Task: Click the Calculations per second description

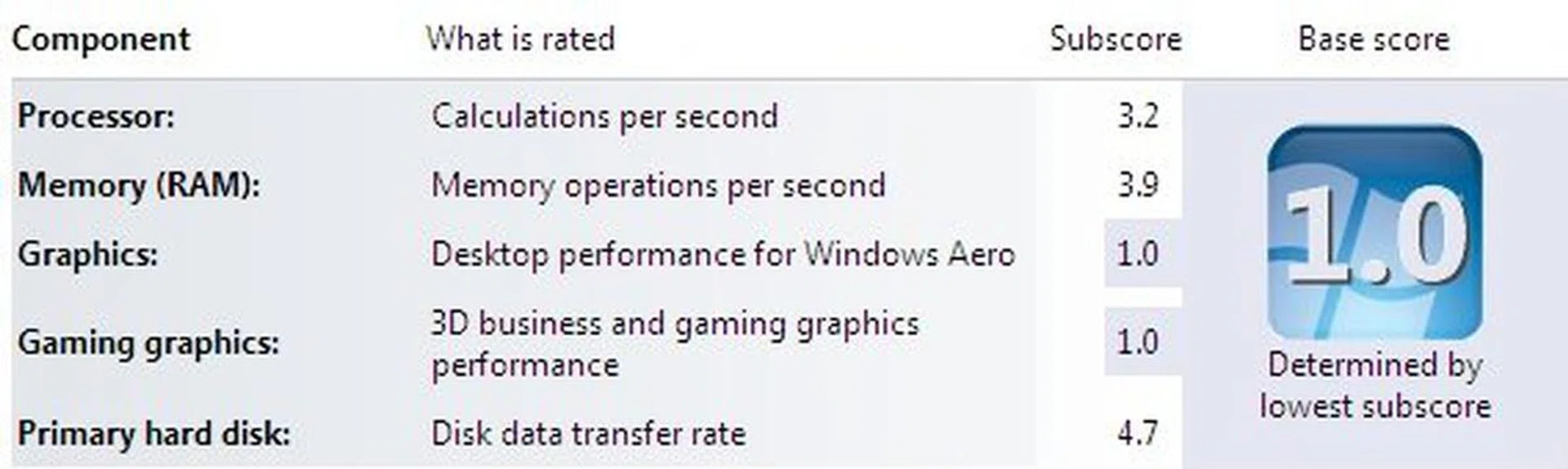Action: pyautogui.click(x=604, y=116)
